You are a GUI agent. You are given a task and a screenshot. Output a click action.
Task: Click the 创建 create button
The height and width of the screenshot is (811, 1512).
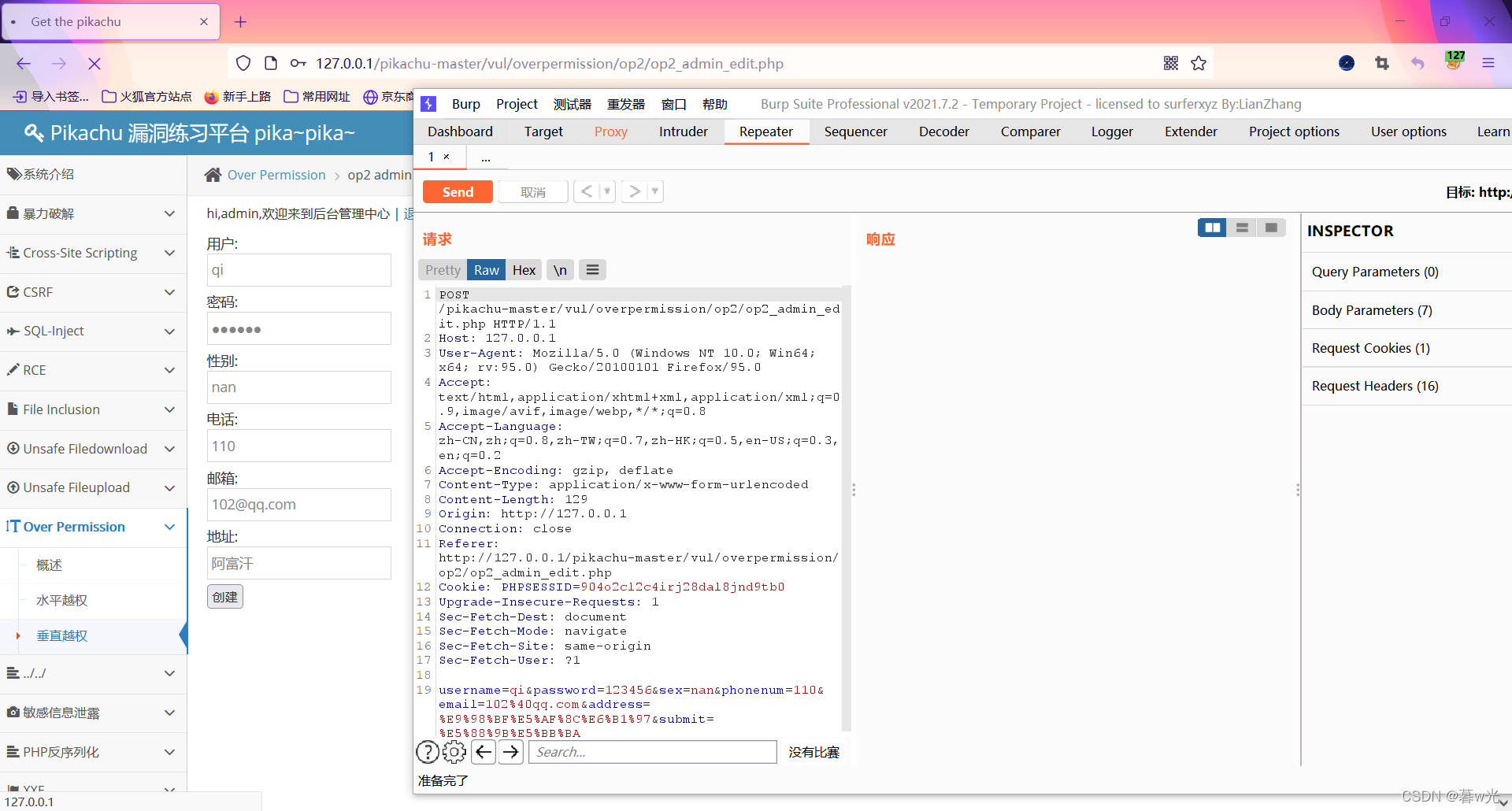[x=225, y=597]
